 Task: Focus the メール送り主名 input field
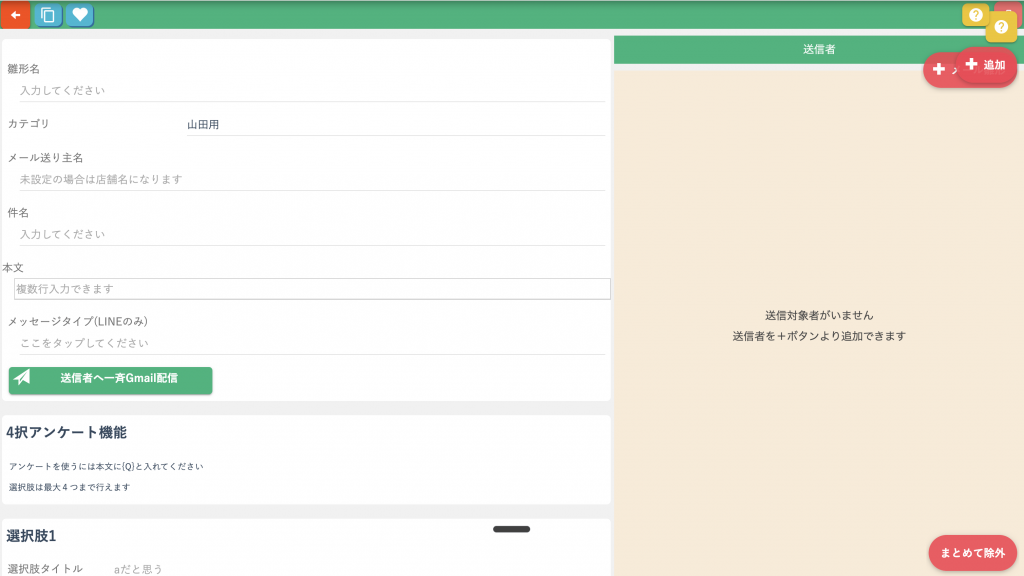pyautogui.click(x=312, y=179)
